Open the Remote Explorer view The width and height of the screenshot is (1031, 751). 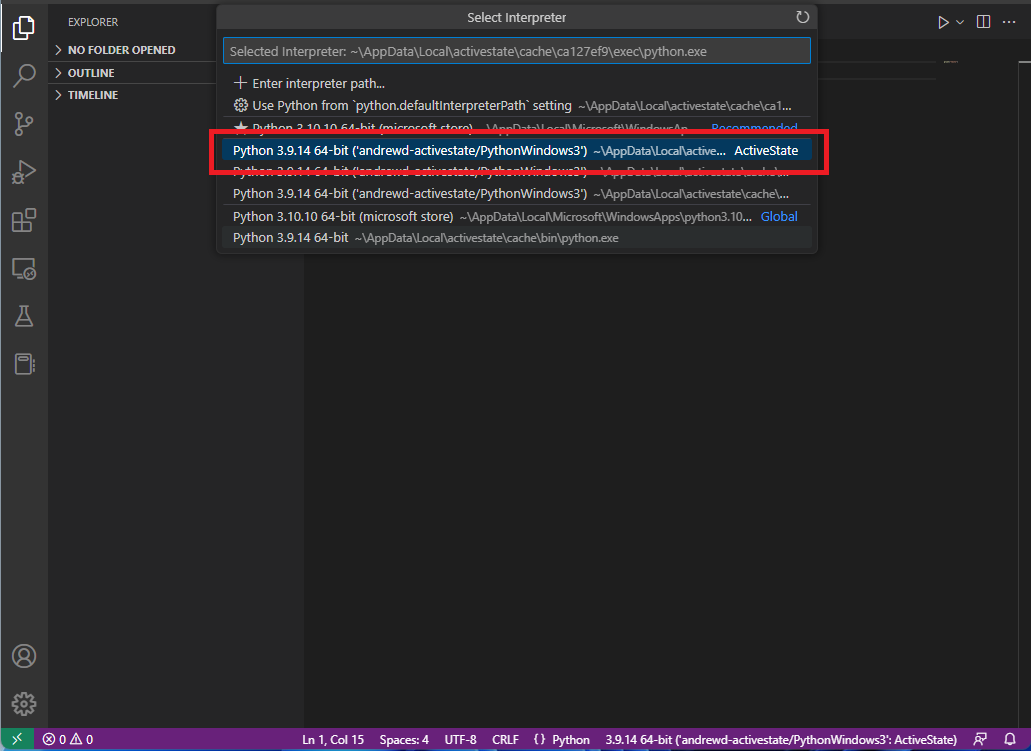[24, 268]
